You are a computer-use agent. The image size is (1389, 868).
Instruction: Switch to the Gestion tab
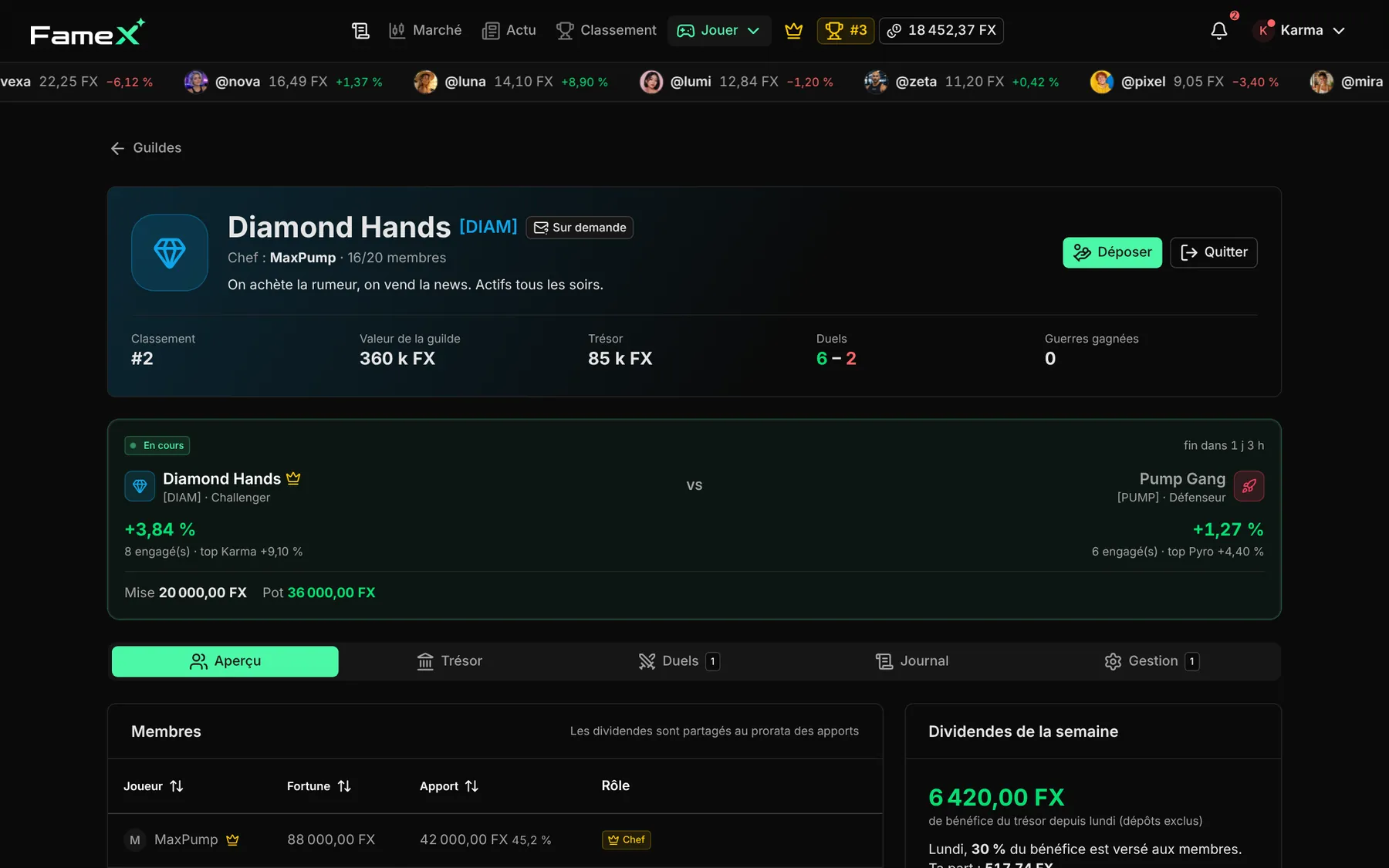tap(1151, 661)
